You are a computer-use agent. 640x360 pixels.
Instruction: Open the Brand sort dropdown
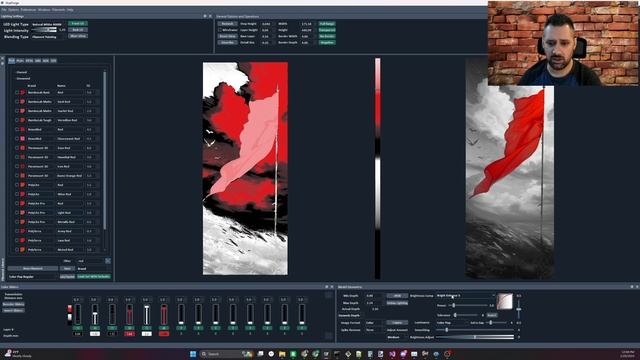pos(93,269)
